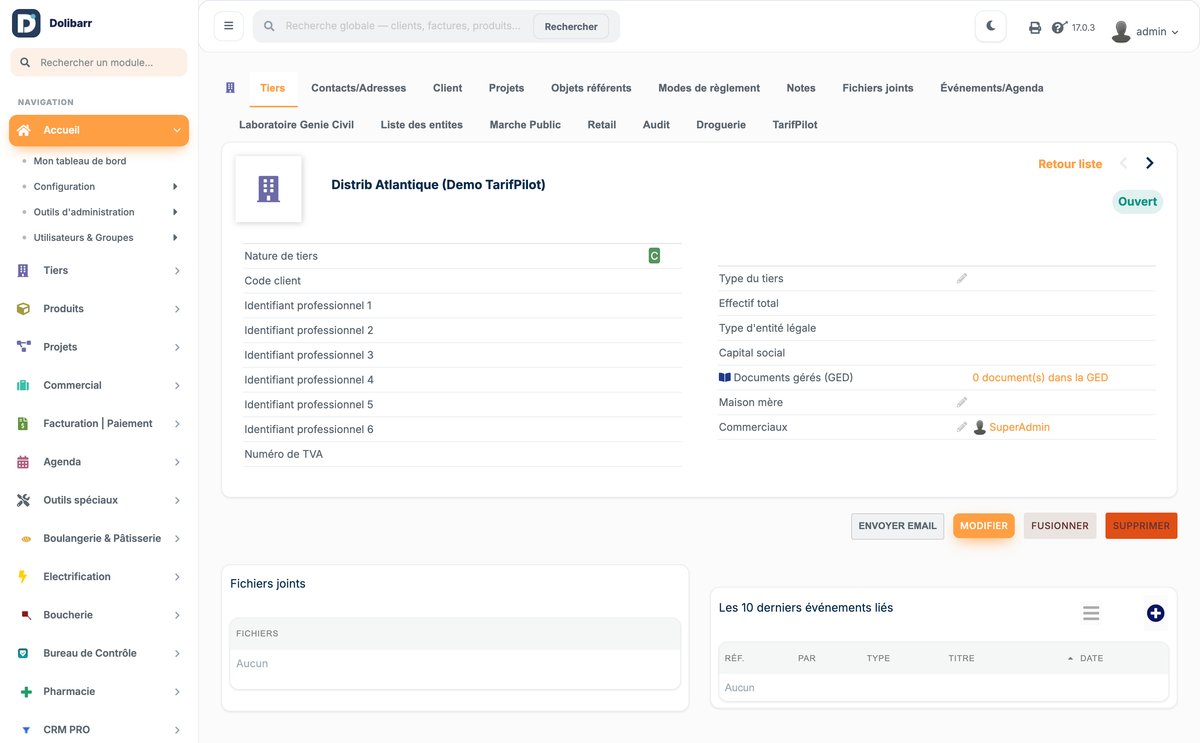The image size is (1200, 743).
Task: Open Mon tableau de bord
Action: click(x=80, y=161)
